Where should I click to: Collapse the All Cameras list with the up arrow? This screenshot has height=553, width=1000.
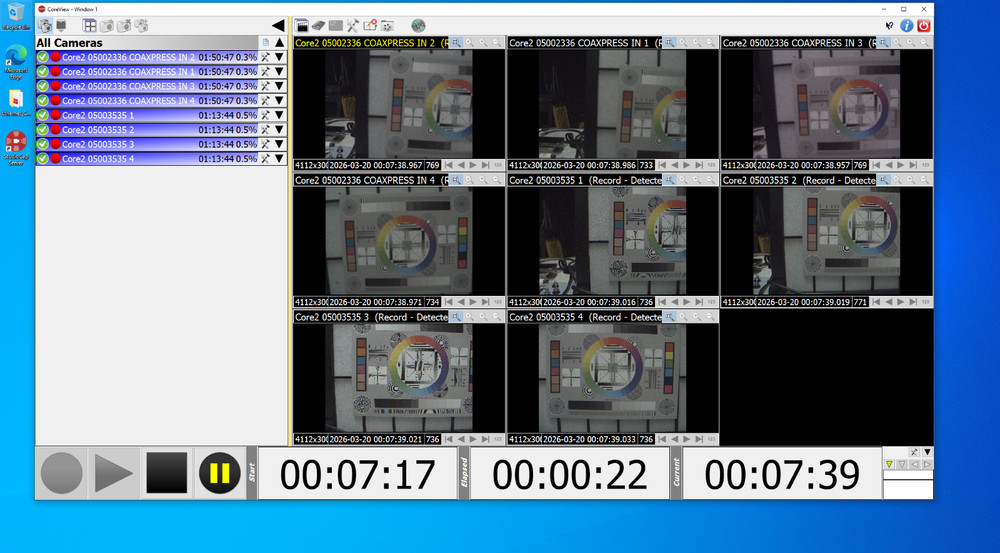279,43
